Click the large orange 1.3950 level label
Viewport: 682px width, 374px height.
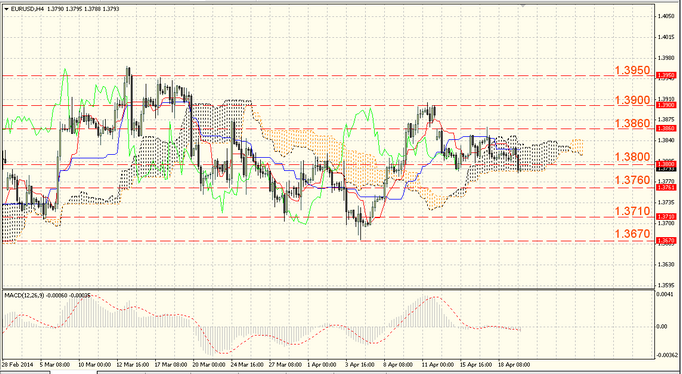pyautogui.click(x=632, y=70)
